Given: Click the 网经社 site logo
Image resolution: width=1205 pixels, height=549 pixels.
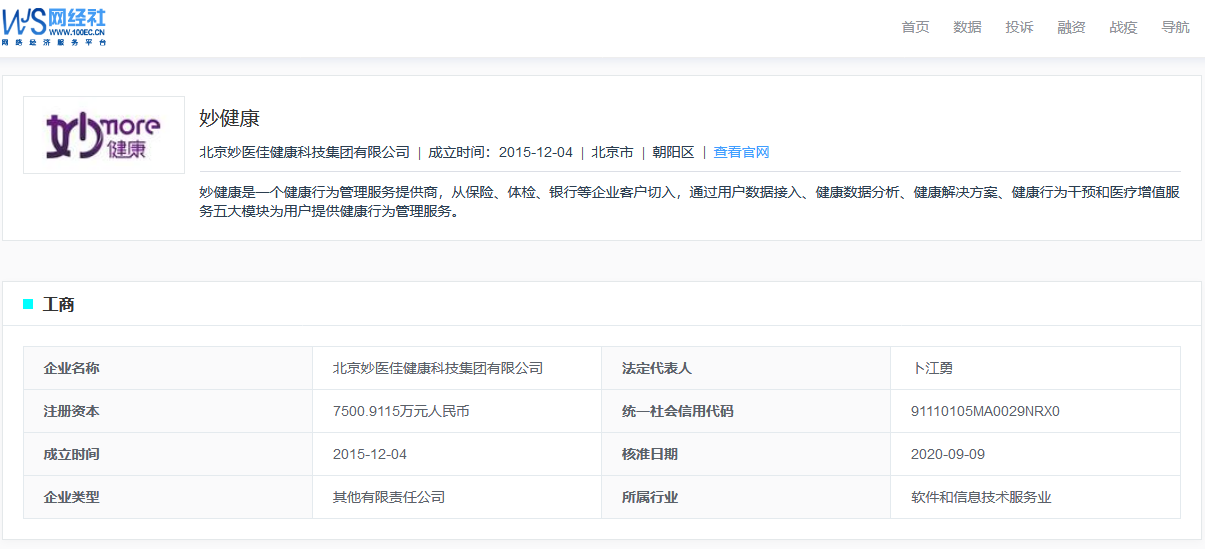Looking at the screenshot, I should click(x=54, y=27).
